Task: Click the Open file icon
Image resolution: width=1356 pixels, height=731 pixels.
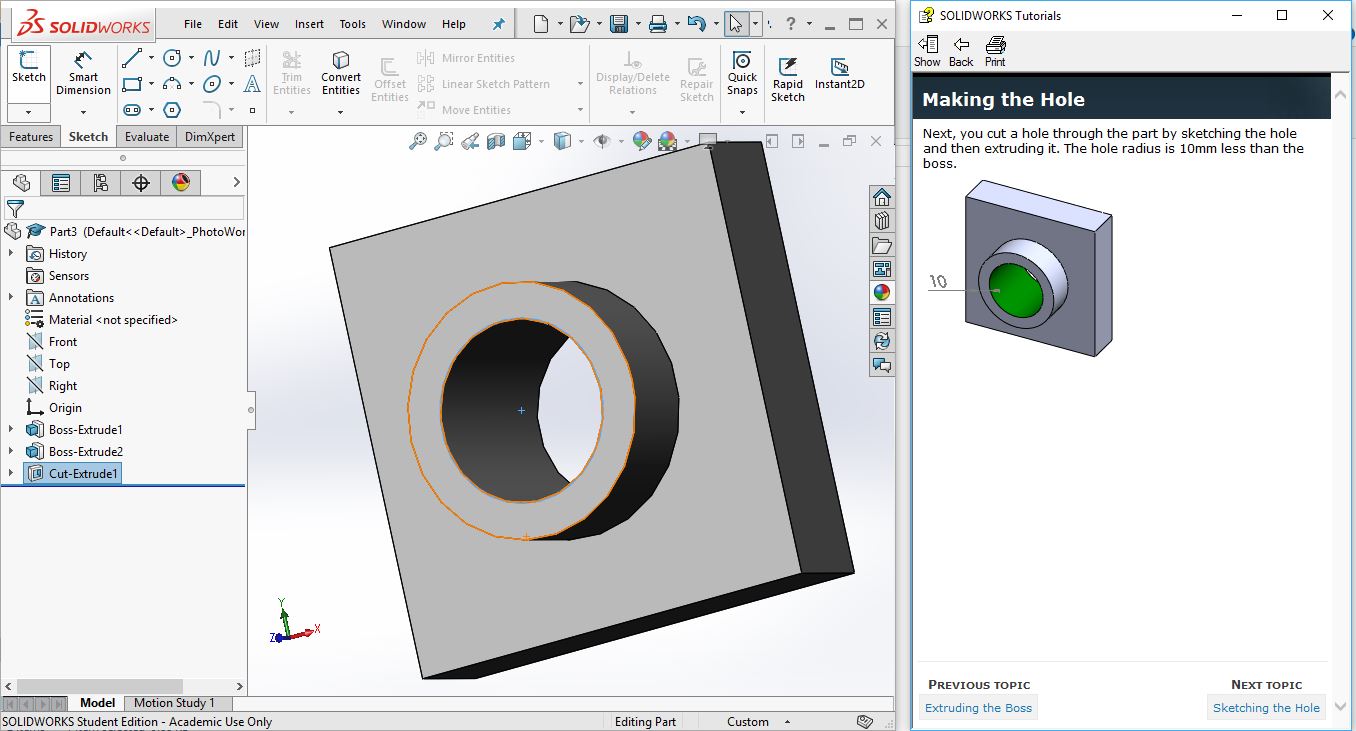Action: pyautogui.click(x=579, y=23)
